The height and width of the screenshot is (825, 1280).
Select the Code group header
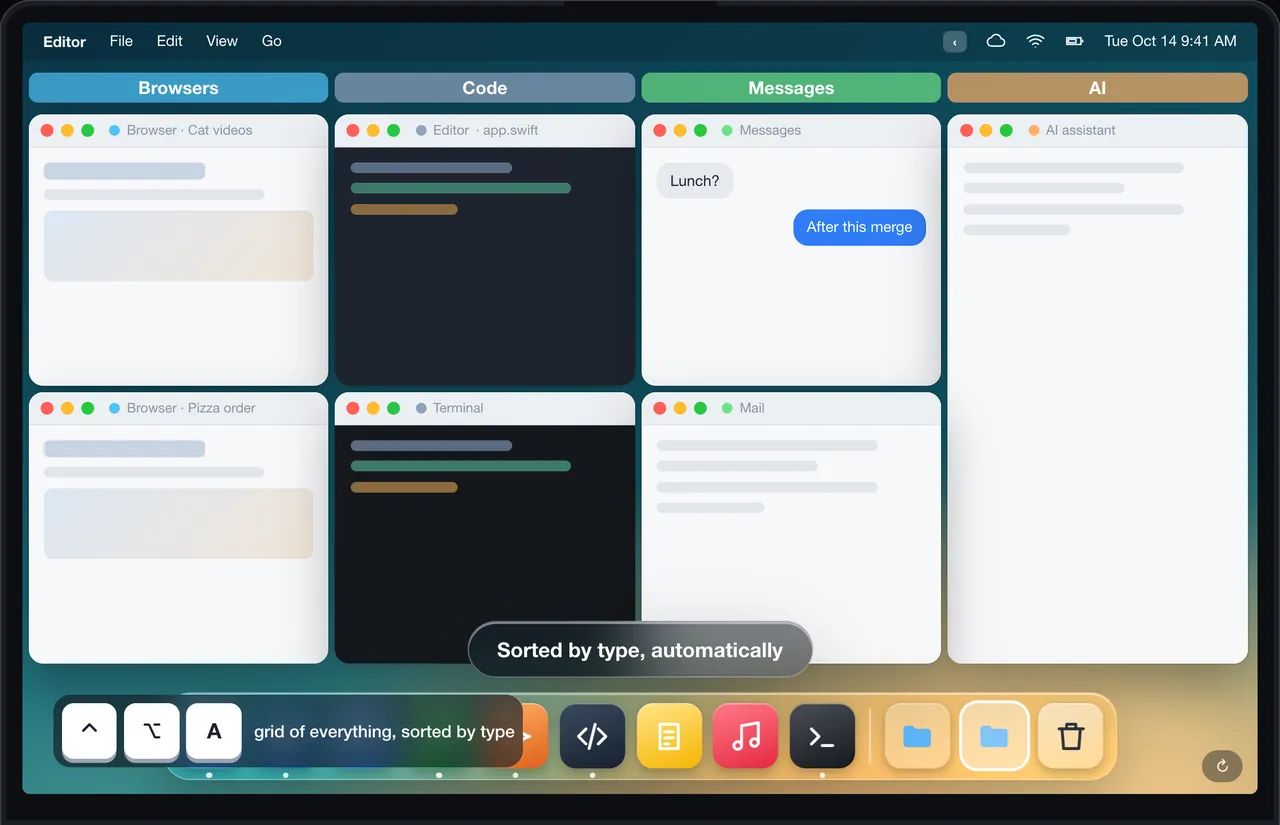click(x=485, y=88)
